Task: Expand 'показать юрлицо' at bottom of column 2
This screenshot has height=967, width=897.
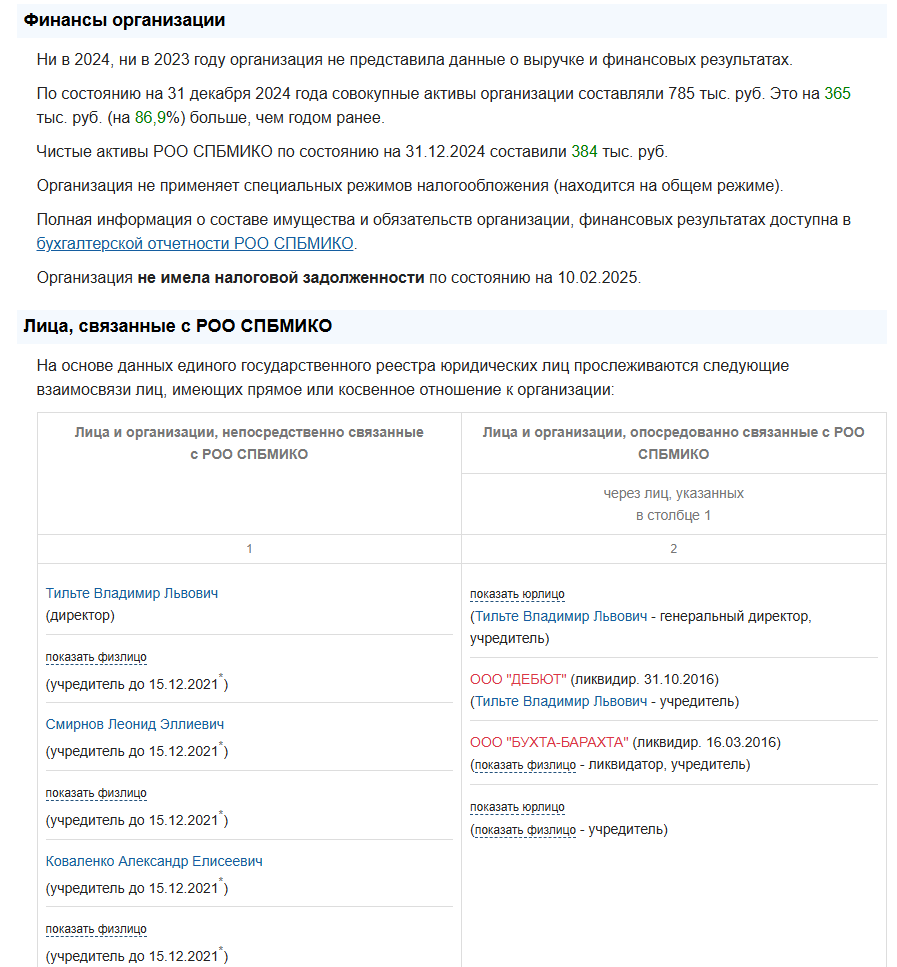Action: tap(517, 807)
